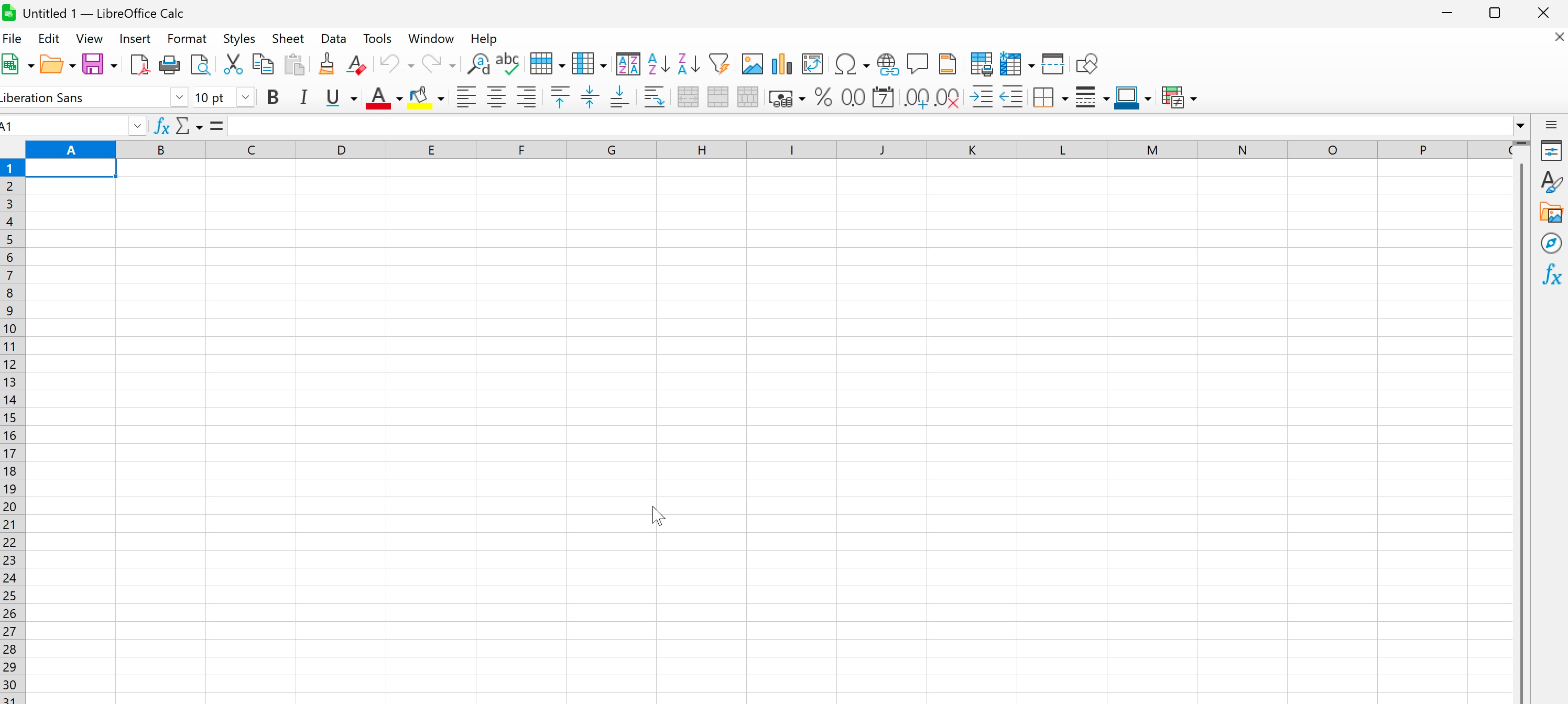Expand the font size dropdown
Viewport: 1568px width, 704px height.
click(245, 97)
